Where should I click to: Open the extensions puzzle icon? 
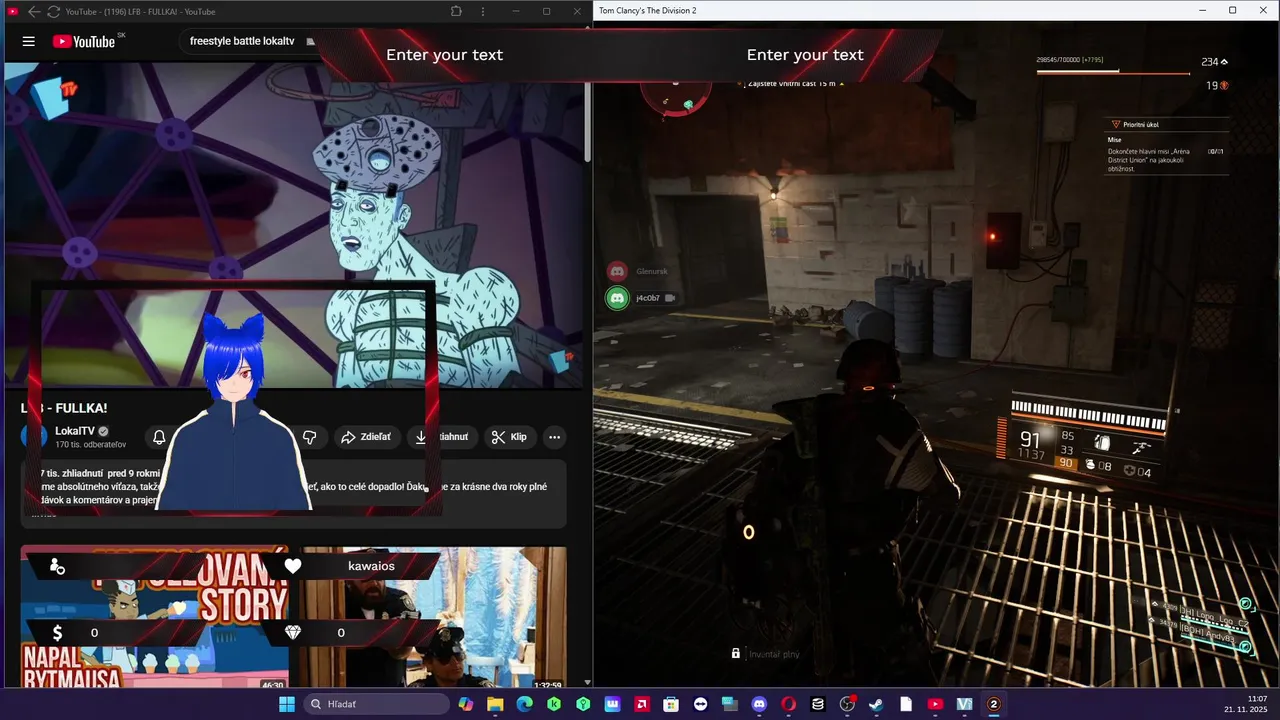click(x=456, y=11)
